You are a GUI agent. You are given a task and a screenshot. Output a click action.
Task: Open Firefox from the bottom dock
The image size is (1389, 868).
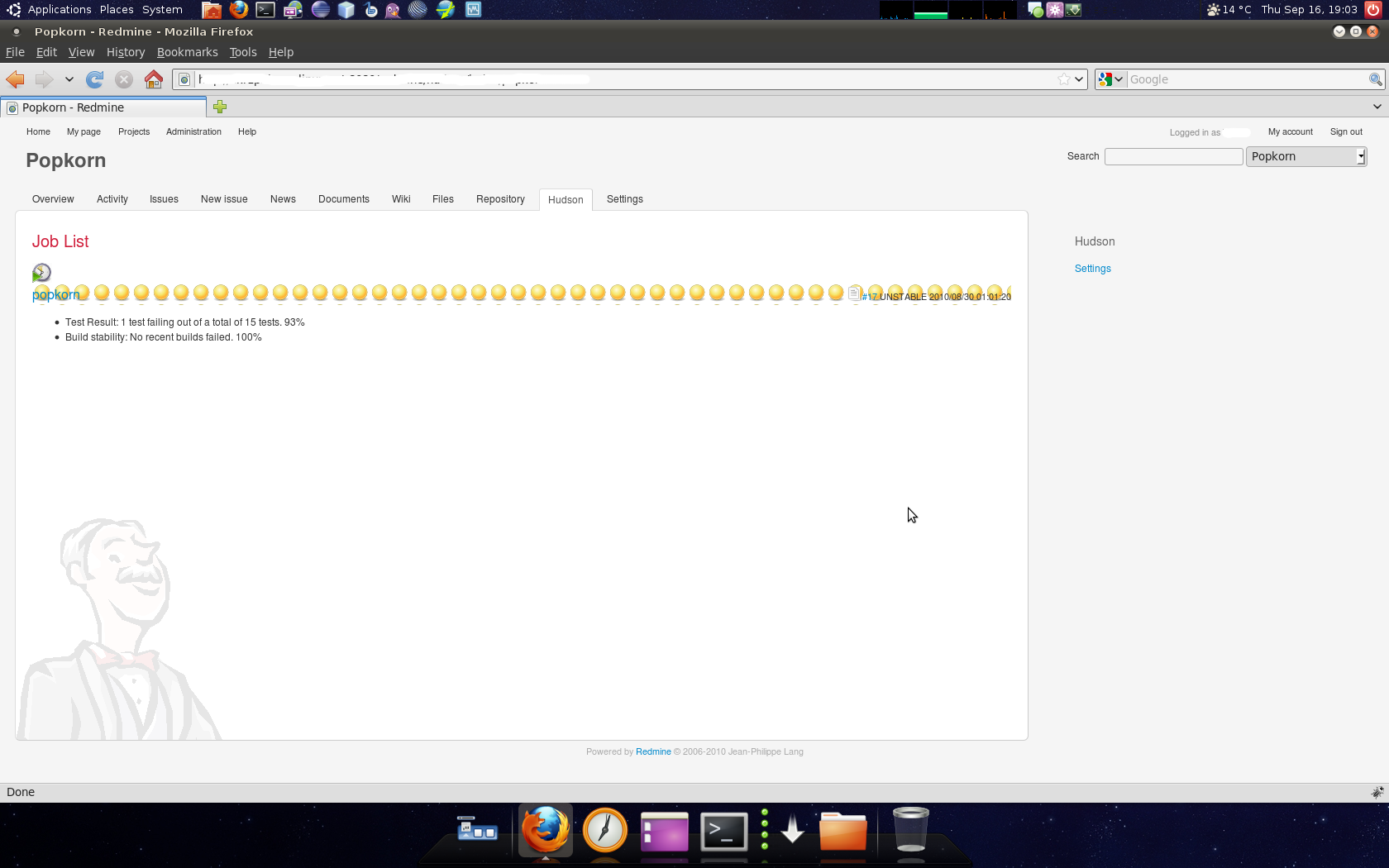[546, 830]
